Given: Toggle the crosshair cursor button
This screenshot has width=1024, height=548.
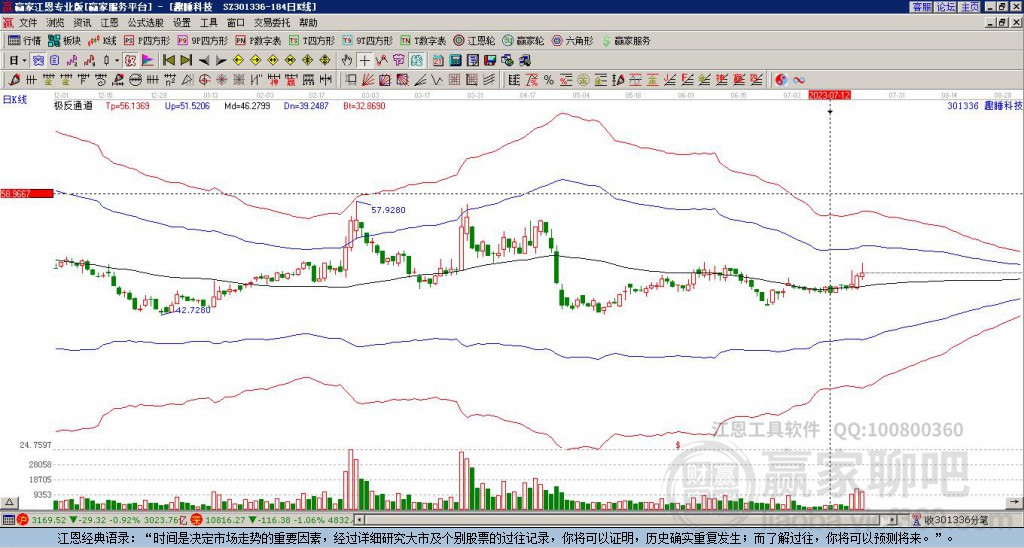Looking at the screenshot, I should point(364,61).
